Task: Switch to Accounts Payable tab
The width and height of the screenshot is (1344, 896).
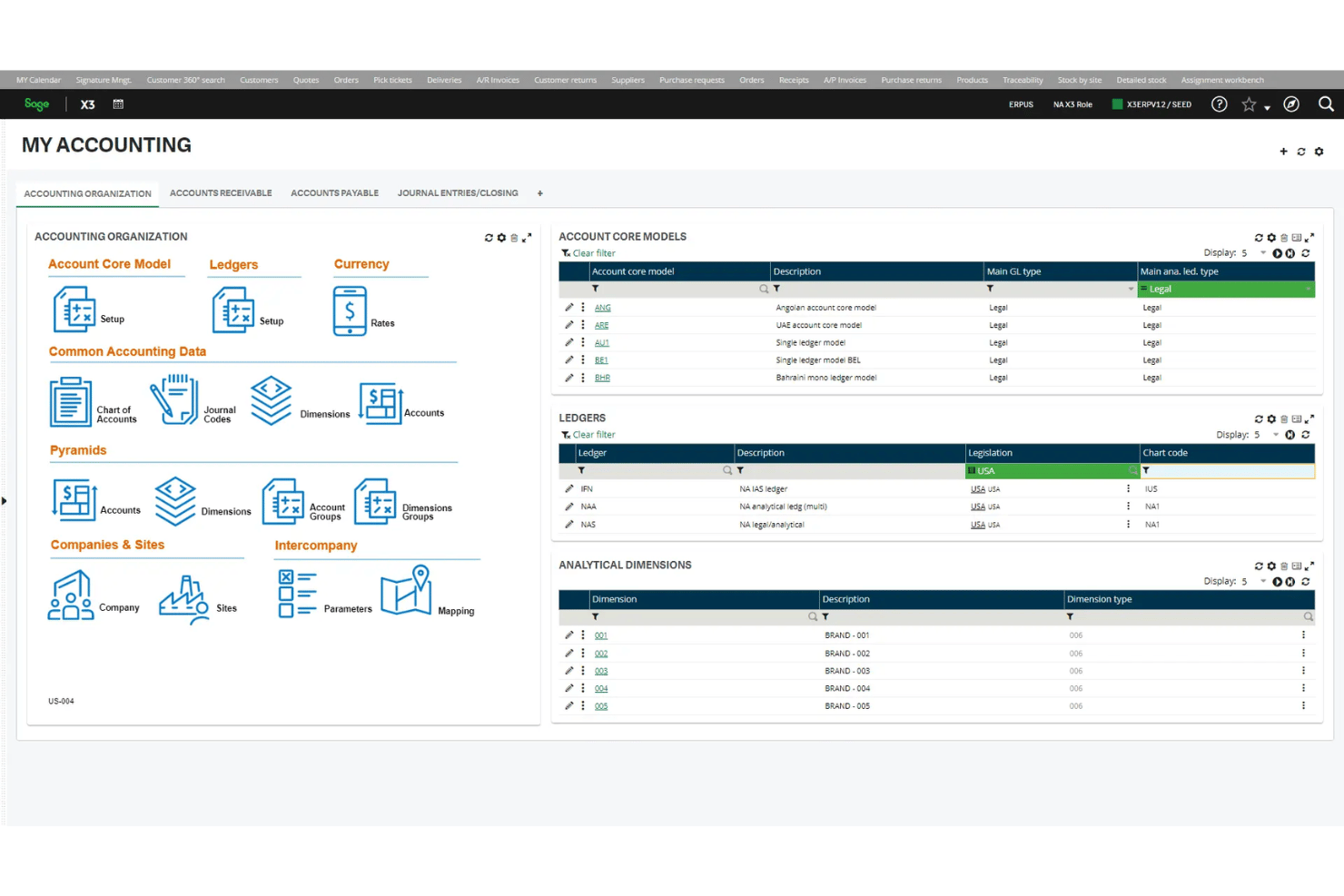Action: click(x=334, y=193)
